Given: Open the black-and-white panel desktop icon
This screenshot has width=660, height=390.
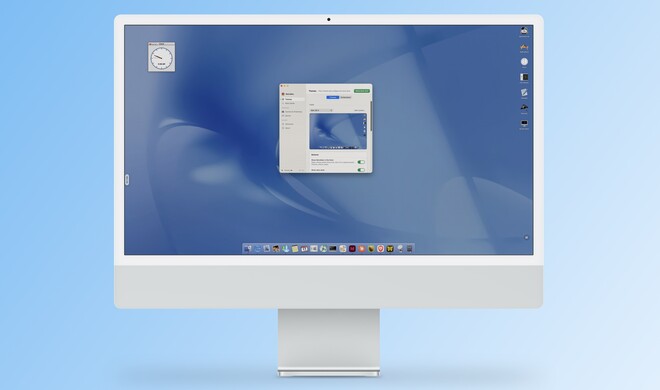Looking at the screenshot, I should point(524,77).
